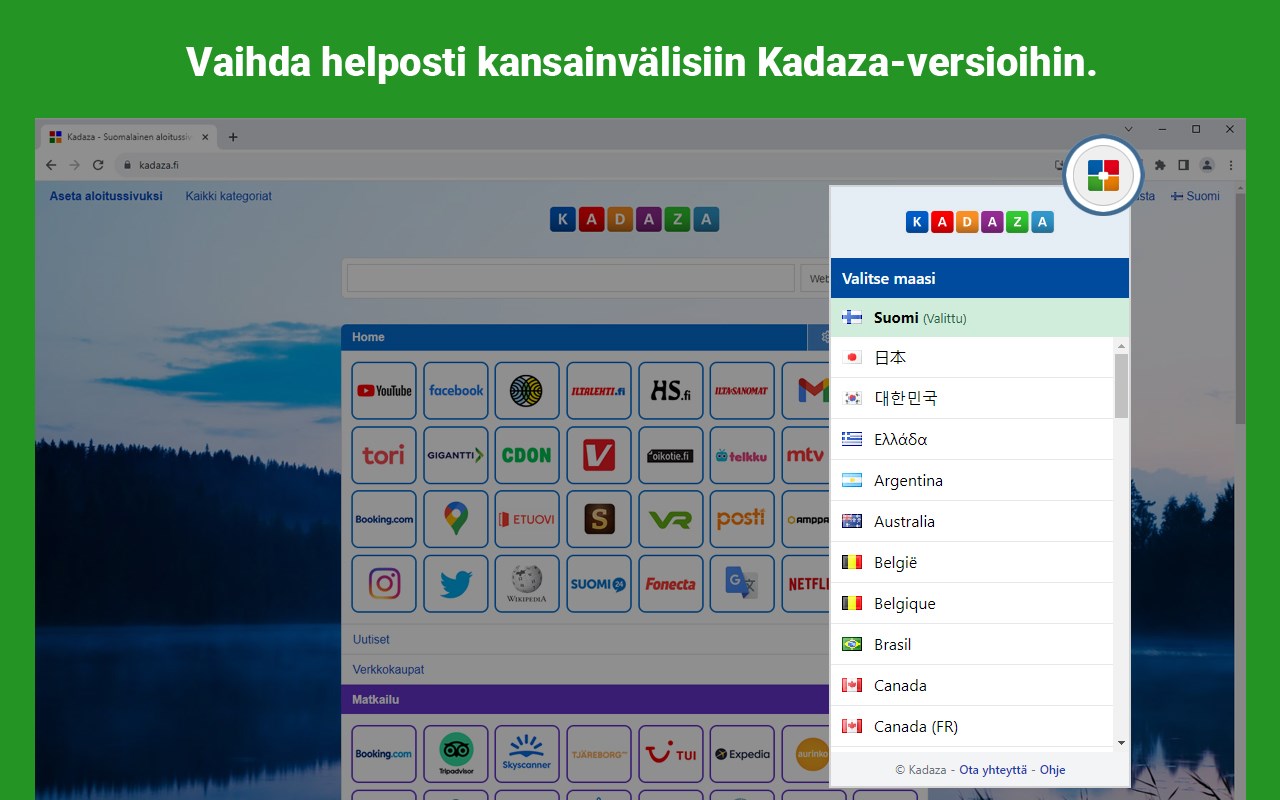Open the Instagram tile

point(384,583)
